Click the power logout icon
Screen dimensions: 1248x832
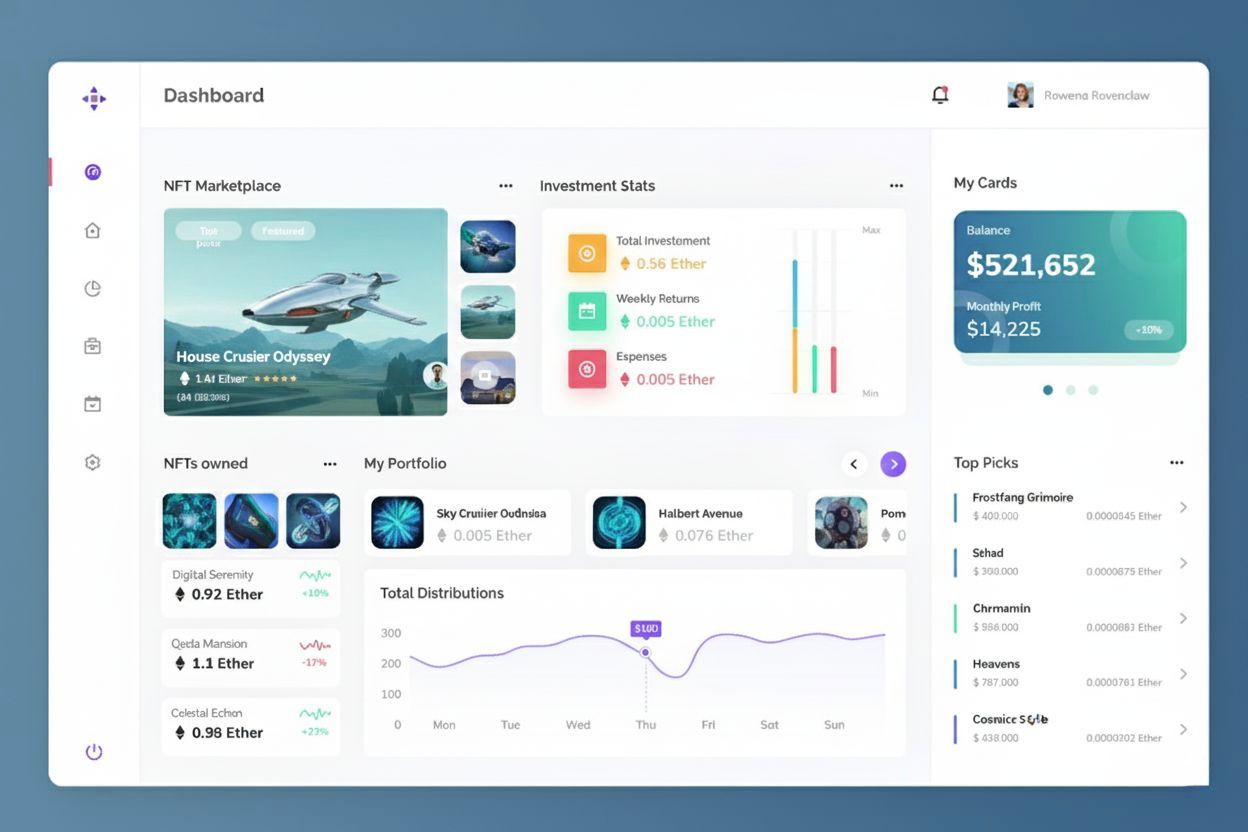(94, 752)
